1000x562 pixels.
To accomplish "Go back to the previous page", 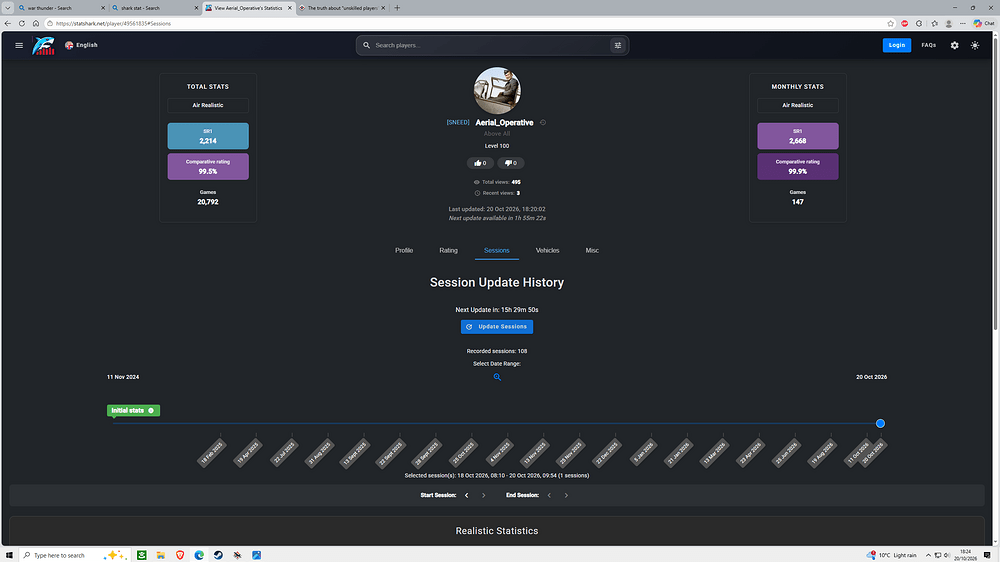I will (x=8, y=24).
